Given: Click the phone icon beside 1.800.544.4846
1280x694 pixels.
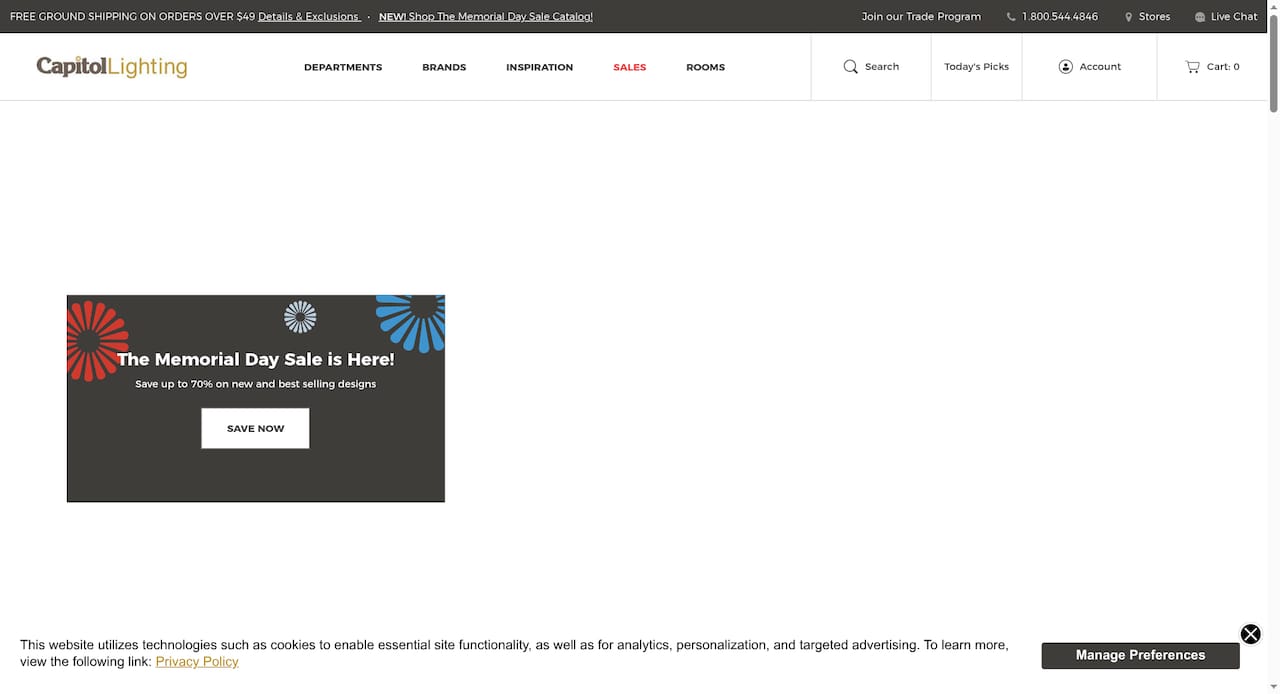Looking at the screenshot, I should (x=1011, y=17).
